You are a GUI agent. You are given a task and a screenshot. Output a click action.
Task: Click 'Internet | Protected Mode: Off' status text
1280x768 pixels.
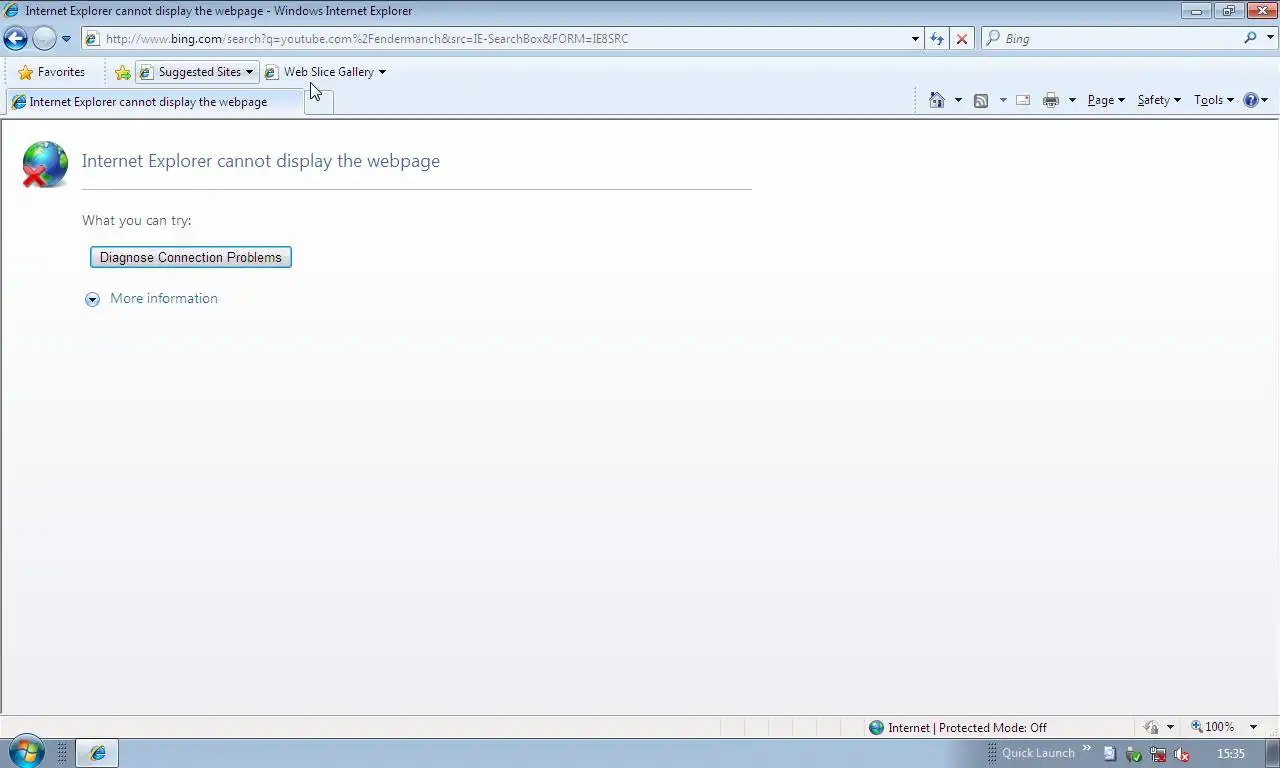pyautogui.click(x=967, y=727)
